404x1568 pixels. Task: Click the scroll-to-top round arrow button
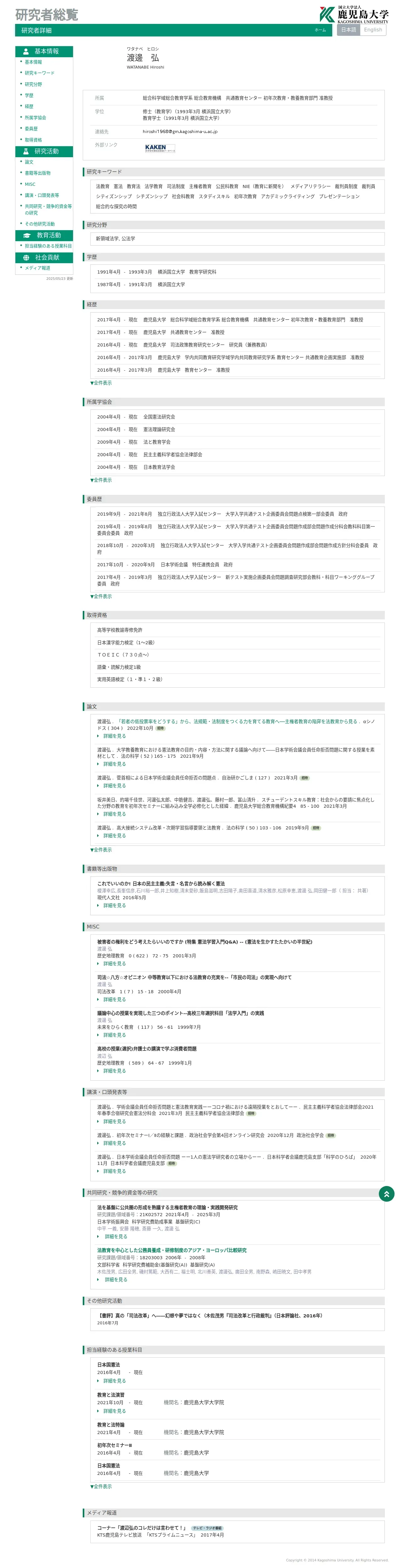pos(386,1194)
